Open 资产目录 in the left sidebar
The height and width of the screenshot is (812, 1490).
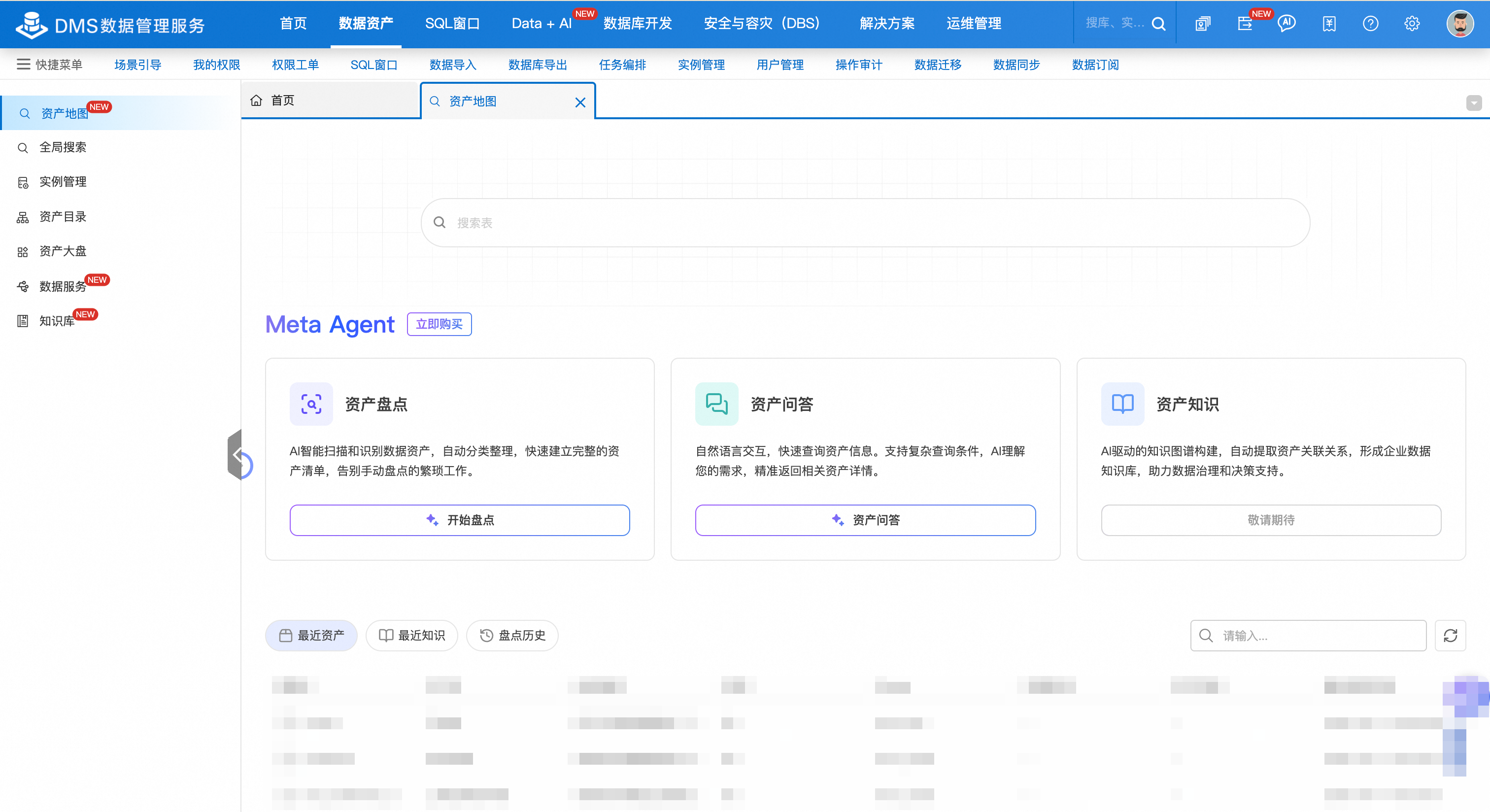pos(63,217)
